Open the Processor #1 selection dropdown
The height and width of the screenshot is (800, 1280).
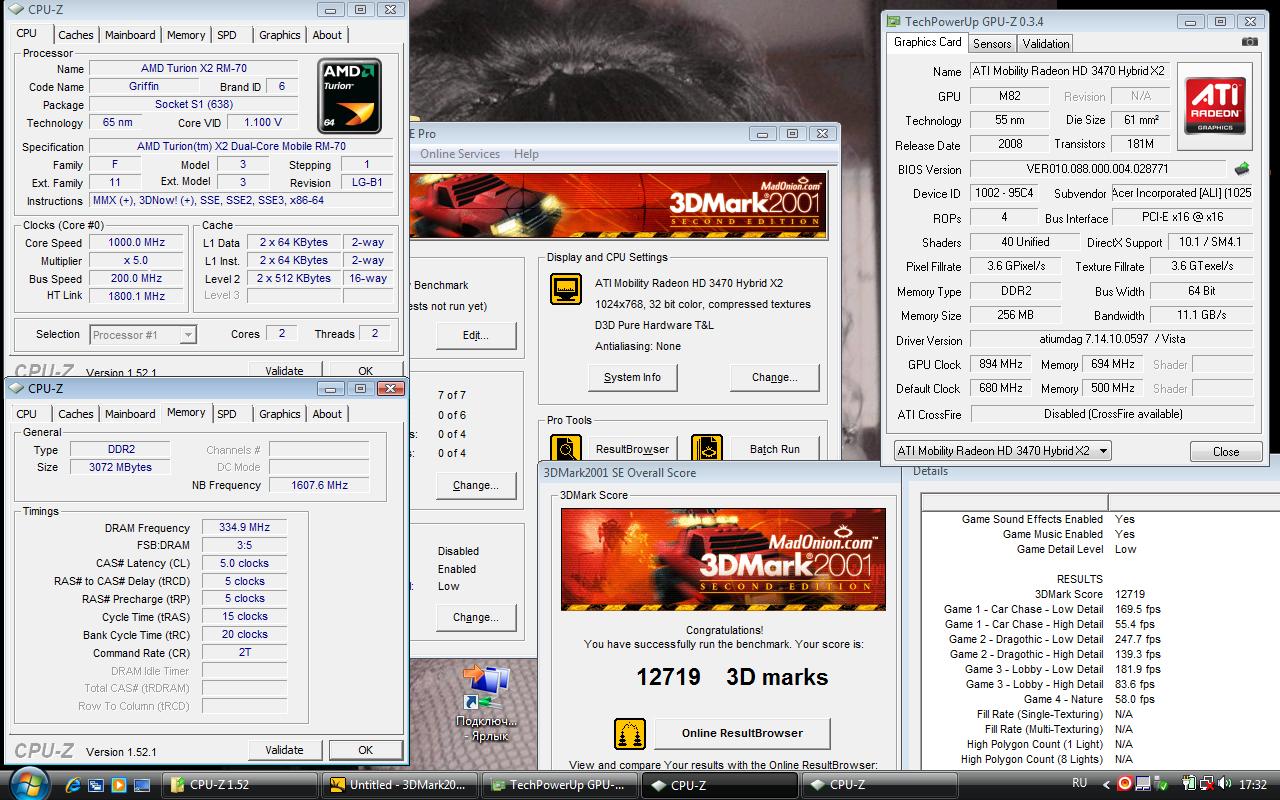click(143, 335)
